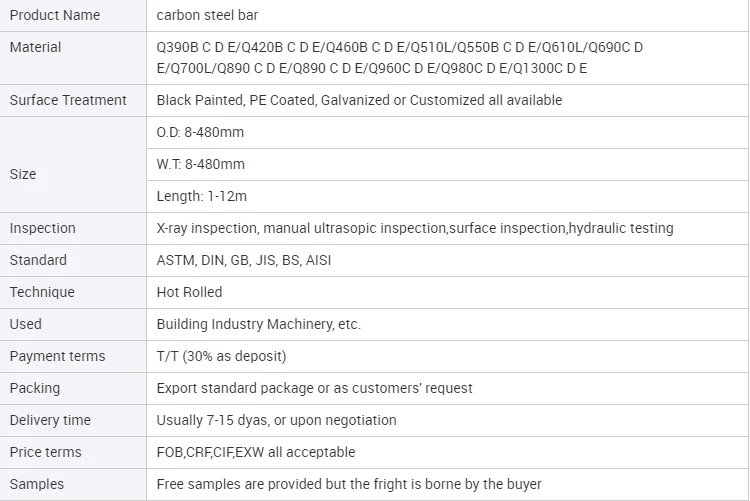
Task: Select the X-ray inspection description text
Action: coord(415,228)
